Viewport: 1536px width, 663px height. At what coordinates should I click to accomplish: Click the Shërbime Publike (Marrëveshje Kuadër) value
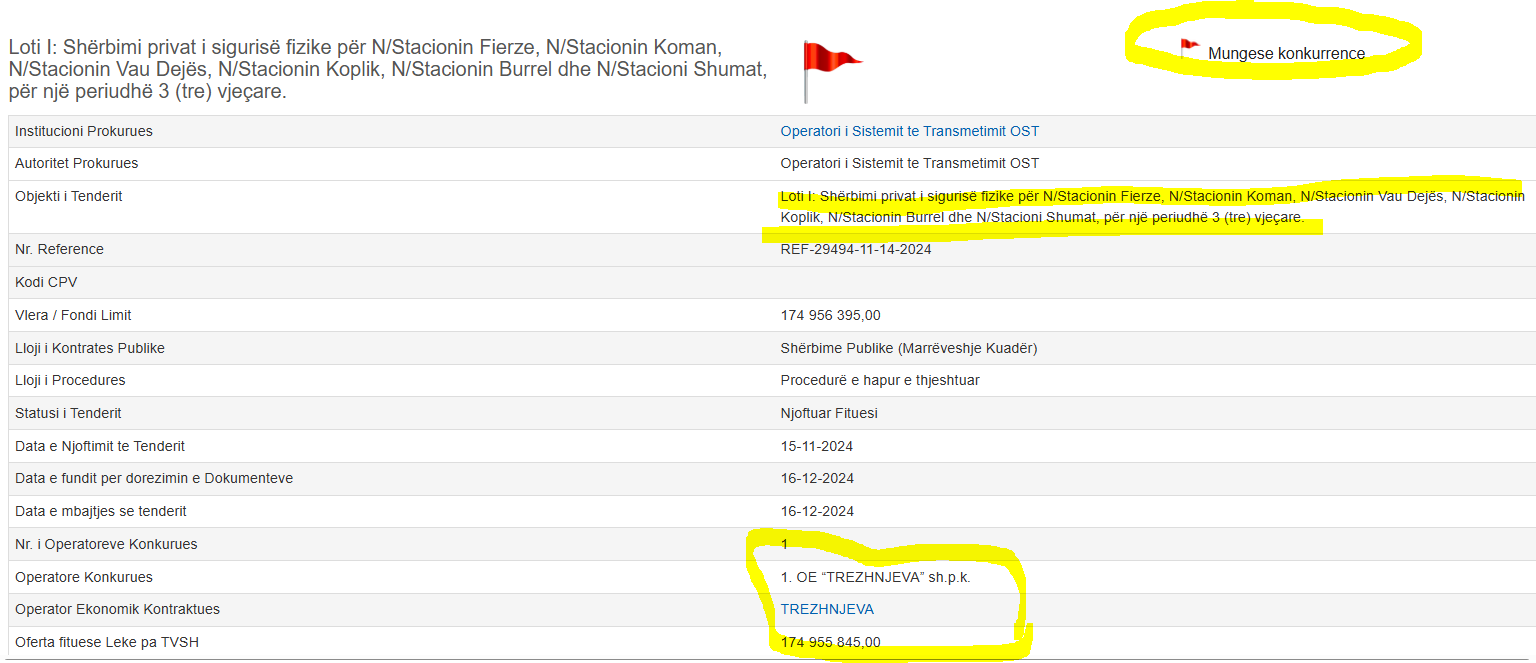pyautogui.click(x=908, y=348)
